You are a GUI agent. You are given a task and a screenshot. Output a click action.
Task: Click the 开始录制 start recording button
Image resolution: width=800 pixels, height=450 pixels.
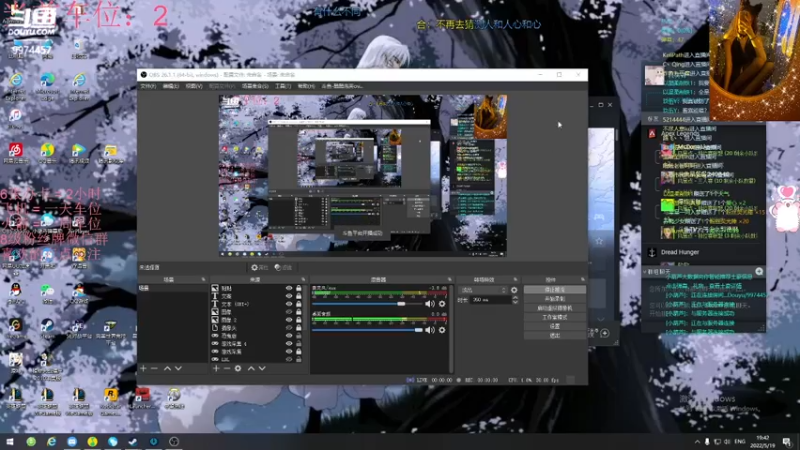point(555,299)
